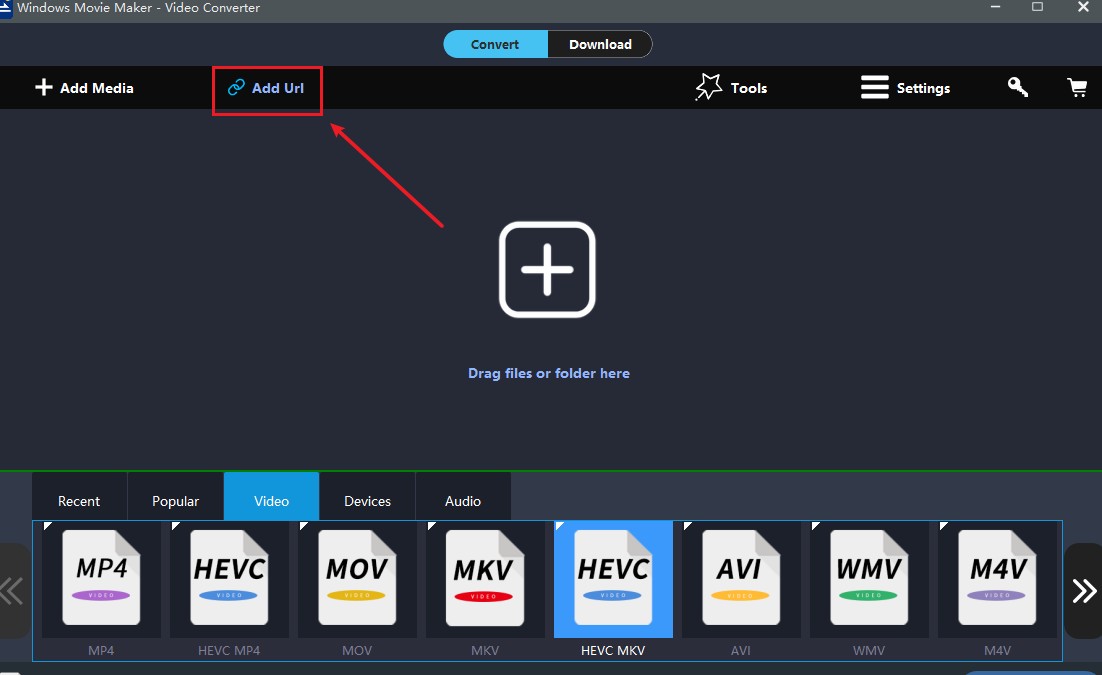1102x675 pixels.
Task: Open Settings hamburger menu
Action: pos(905,88)
